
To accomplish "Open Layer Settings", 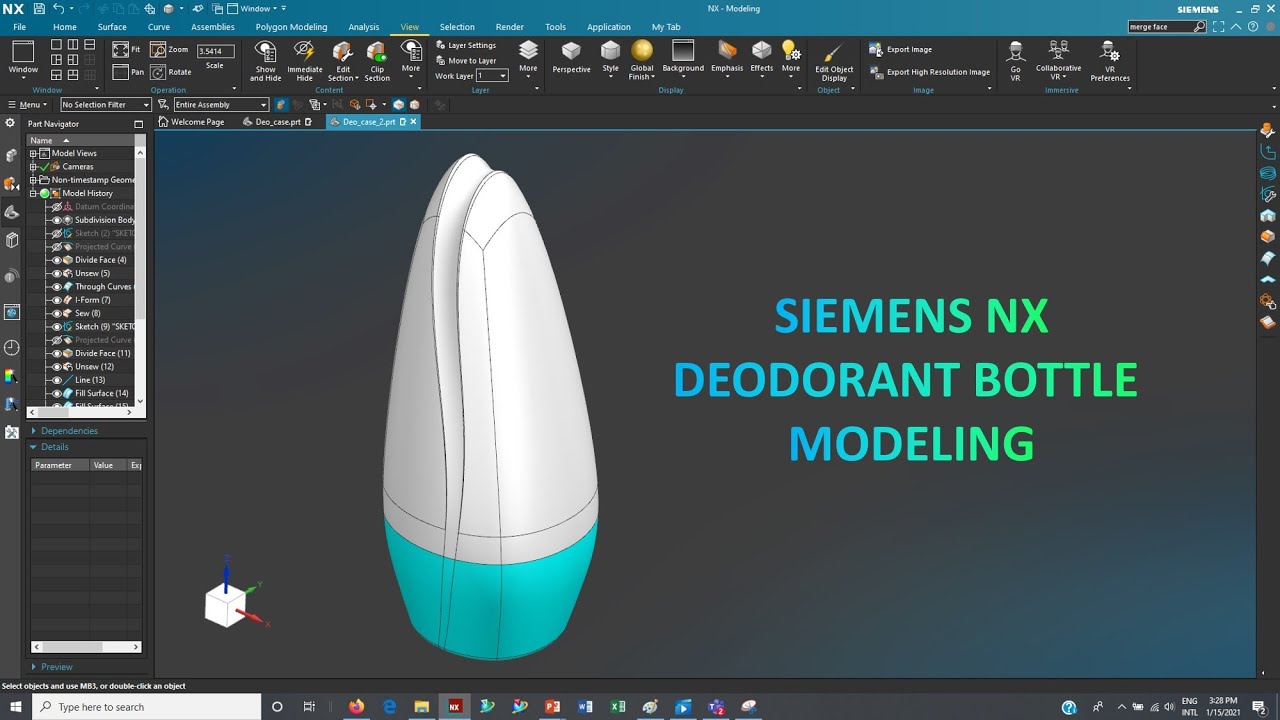I will pos(466,45).
